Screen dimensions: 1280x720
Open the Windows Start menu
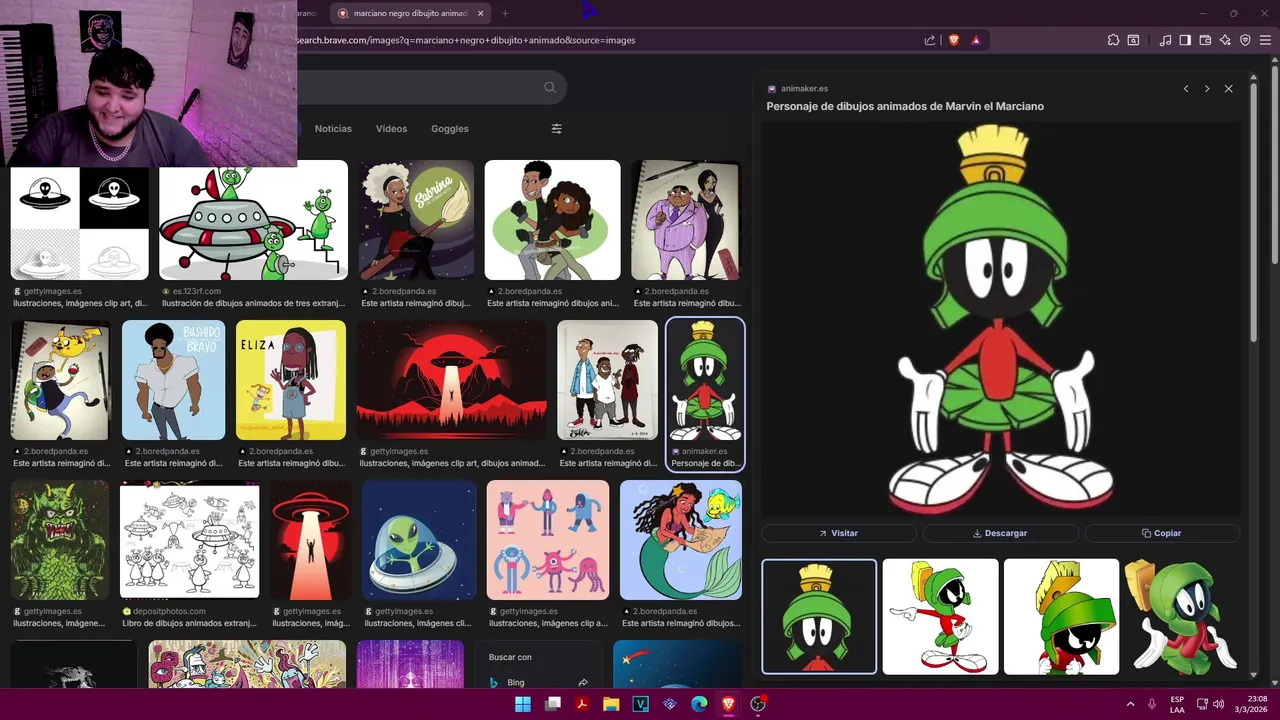tap(523, 704)
